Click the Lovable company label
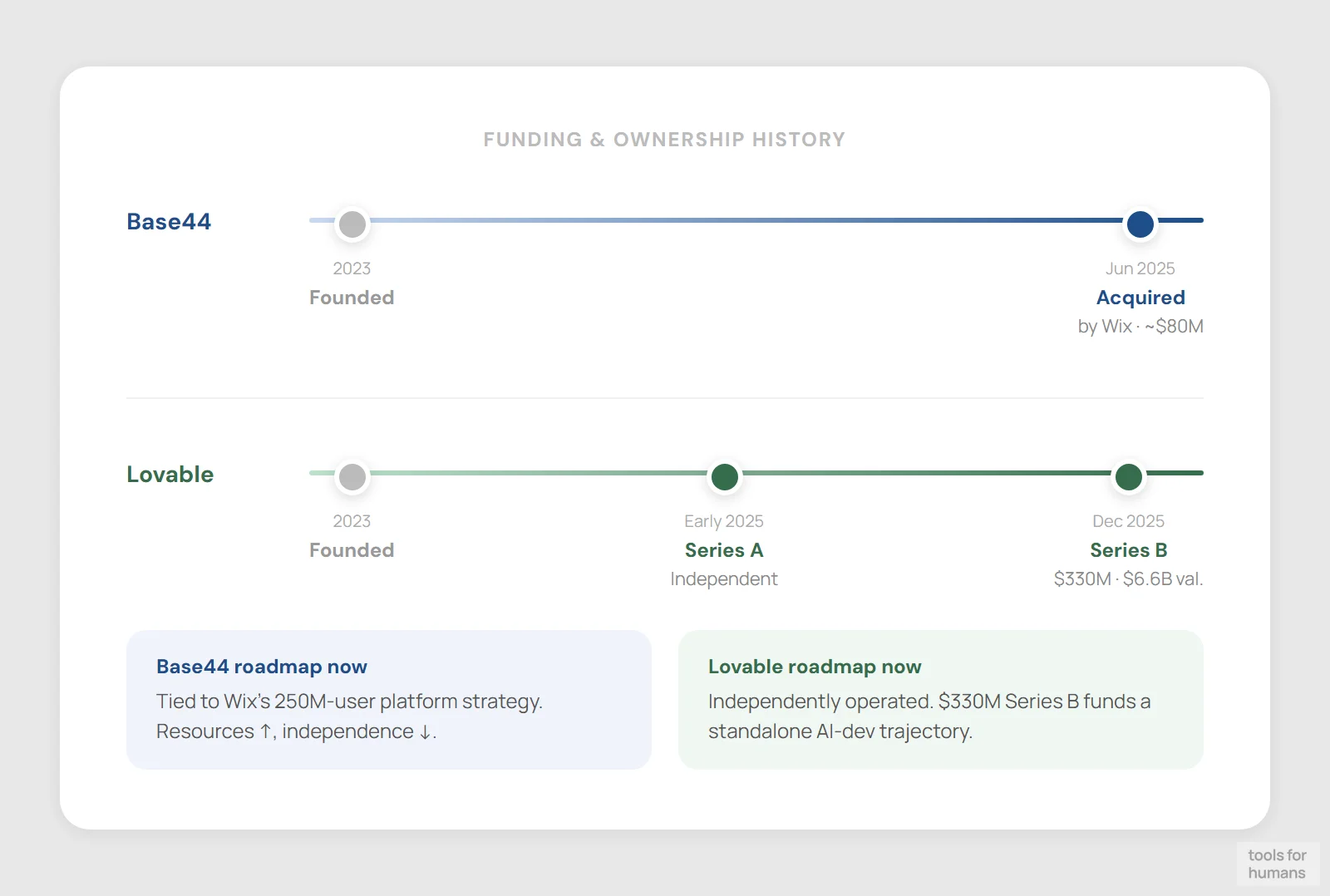The image size is (1330, 896). (x=170, y=475)
